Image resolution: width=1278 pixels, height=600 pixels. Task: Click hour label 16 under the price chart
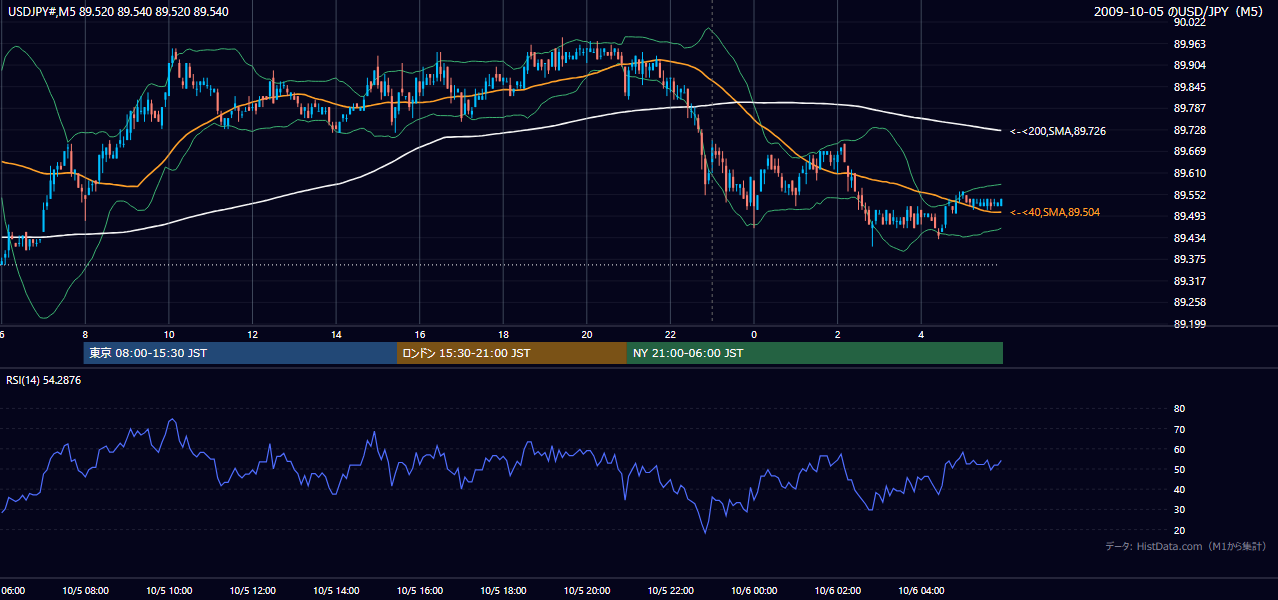[x=420, y=334]
